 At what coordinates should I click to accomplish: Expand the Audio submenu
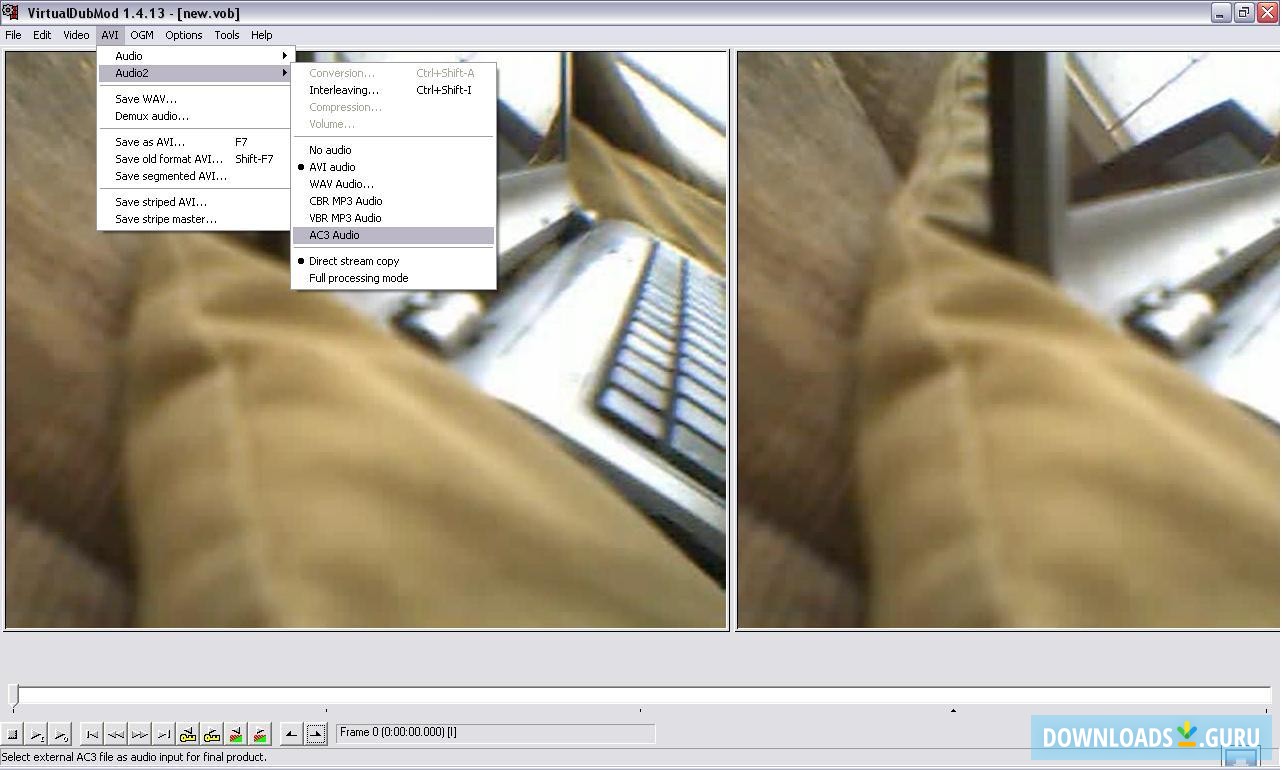pos(195,56)
